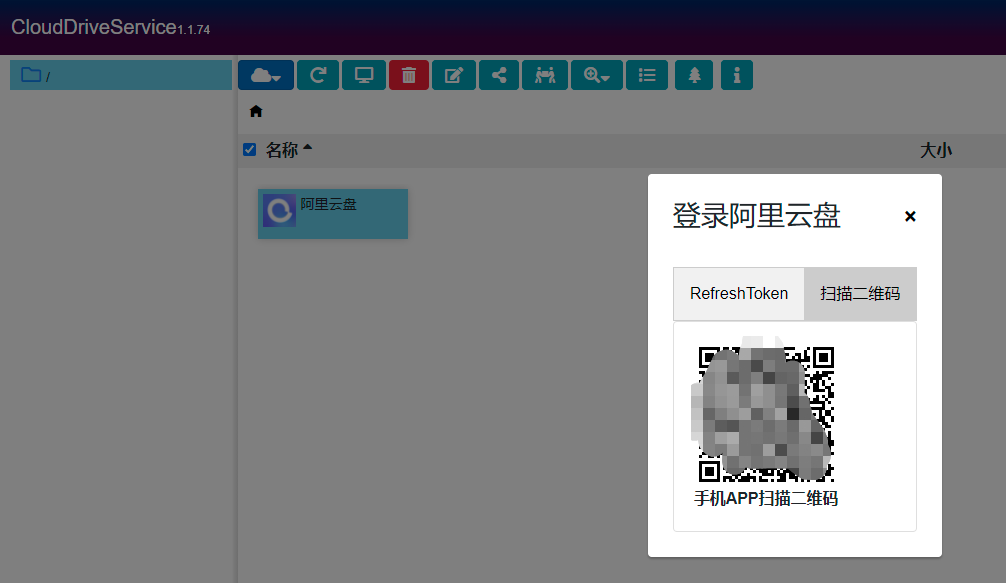
Task: Click the home breadcrumb icon
Action: 256,111
